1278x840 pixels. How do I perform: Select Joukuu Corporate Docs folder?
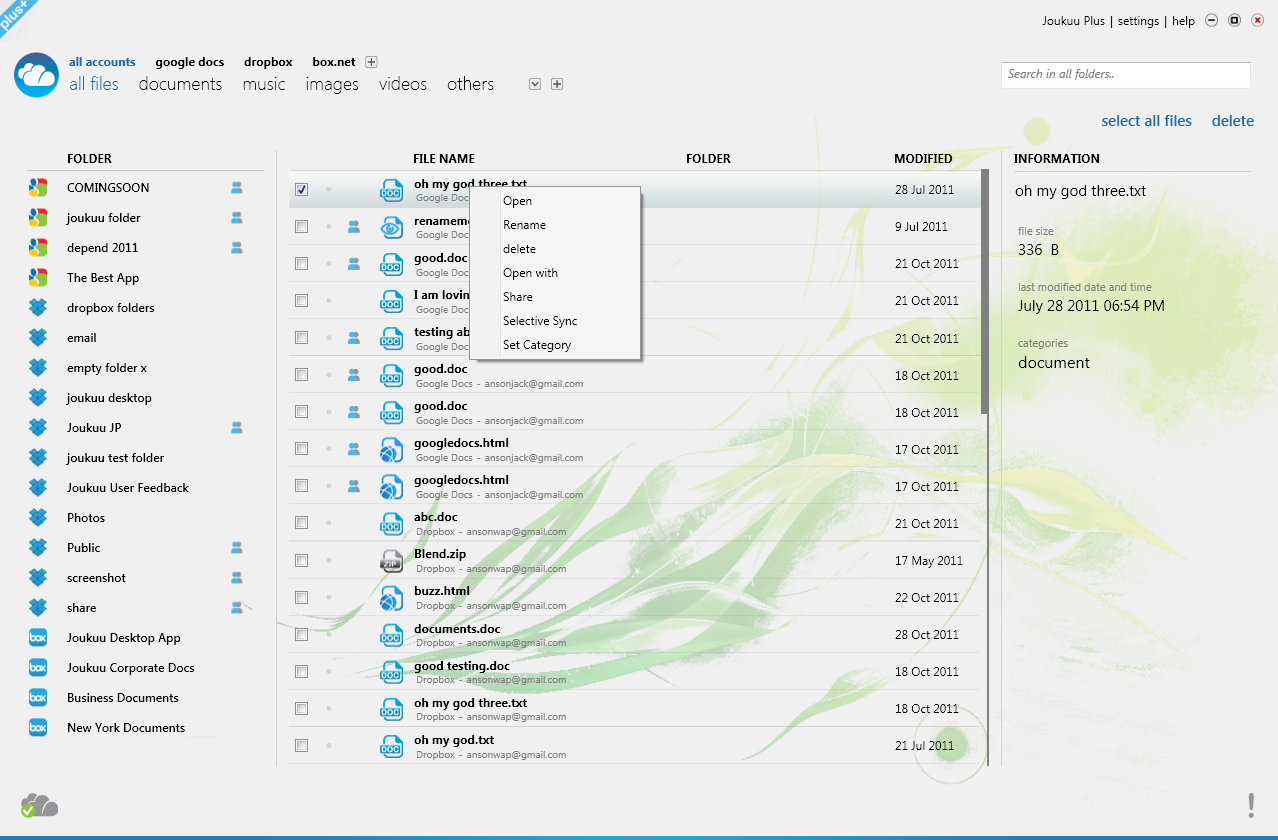[x=131, y=668]
